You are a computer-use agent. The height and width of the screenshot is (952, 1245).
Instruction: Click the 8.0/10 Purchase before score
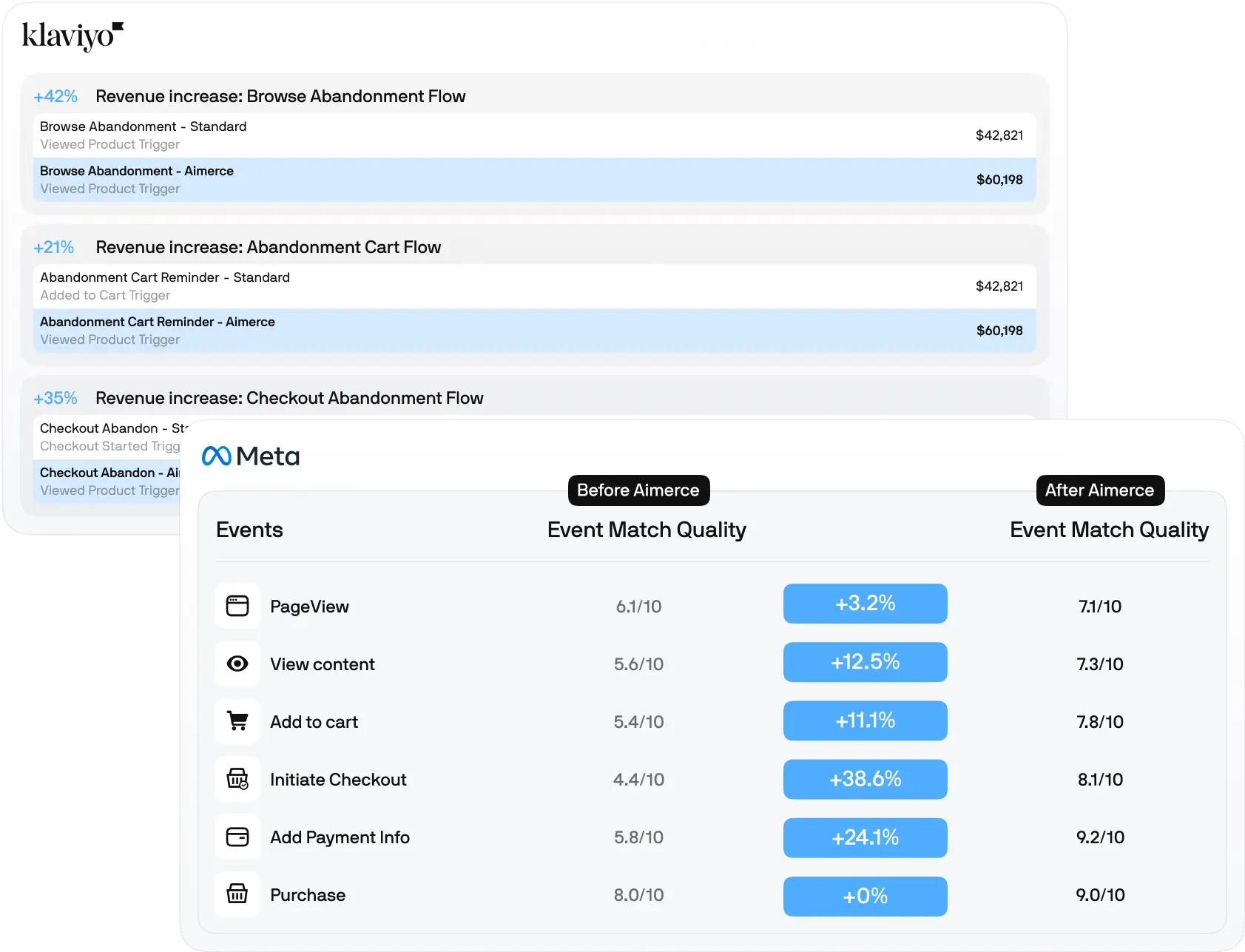pos(638,895)
